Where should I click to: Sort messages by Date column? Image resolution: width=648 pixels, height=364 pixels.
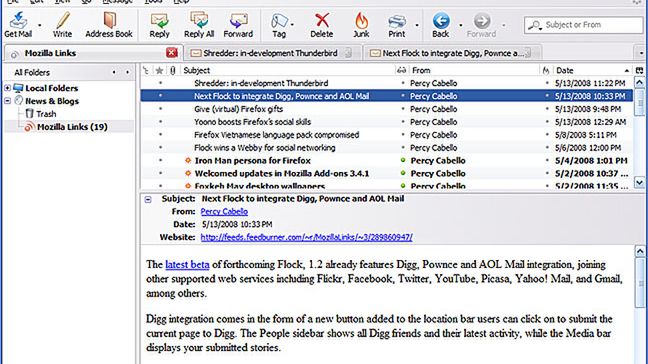coord(593,71)
